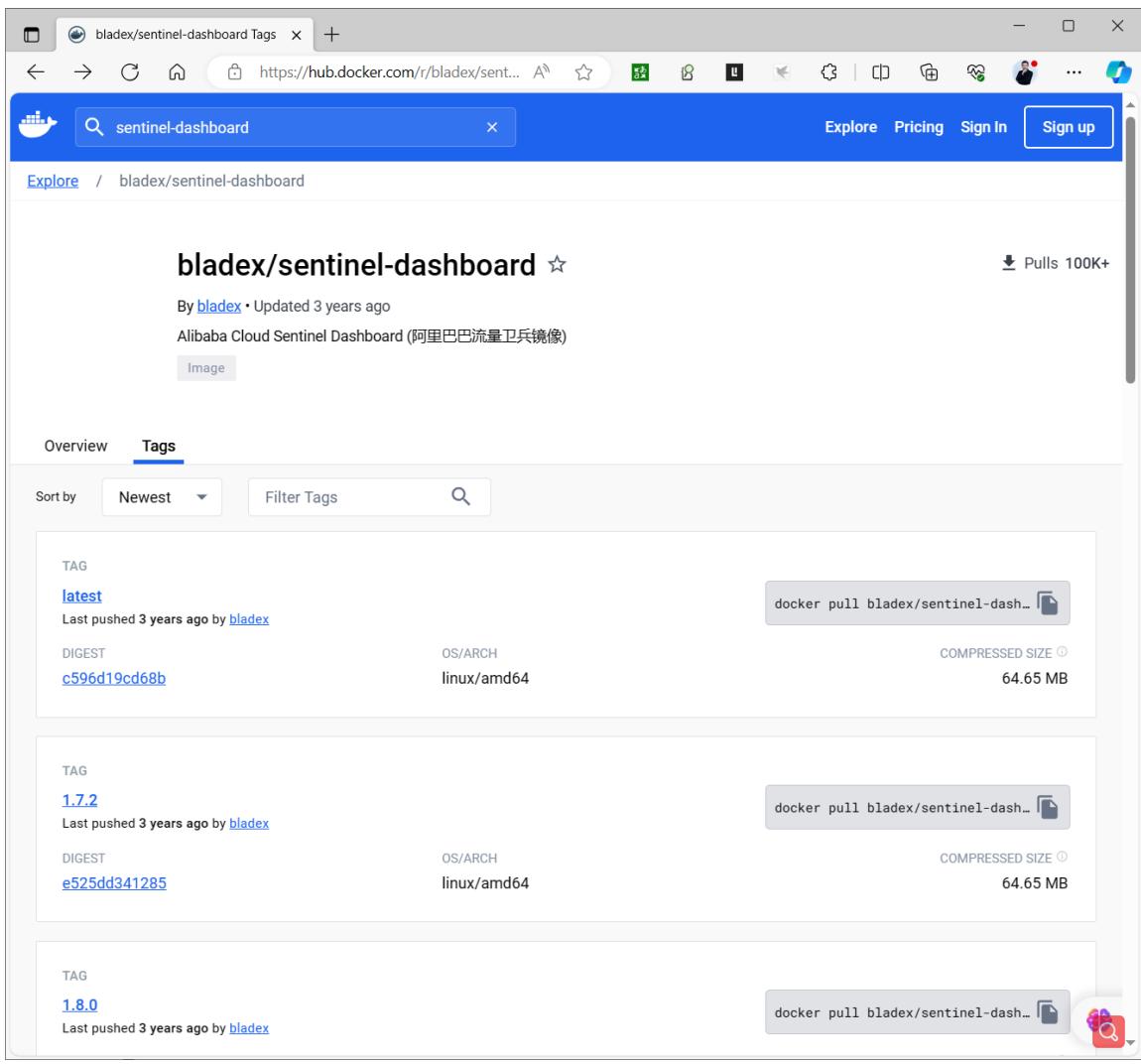1141x1064 pixels.
Task: Open the browser profile avatar
Action: point(1025,72)
